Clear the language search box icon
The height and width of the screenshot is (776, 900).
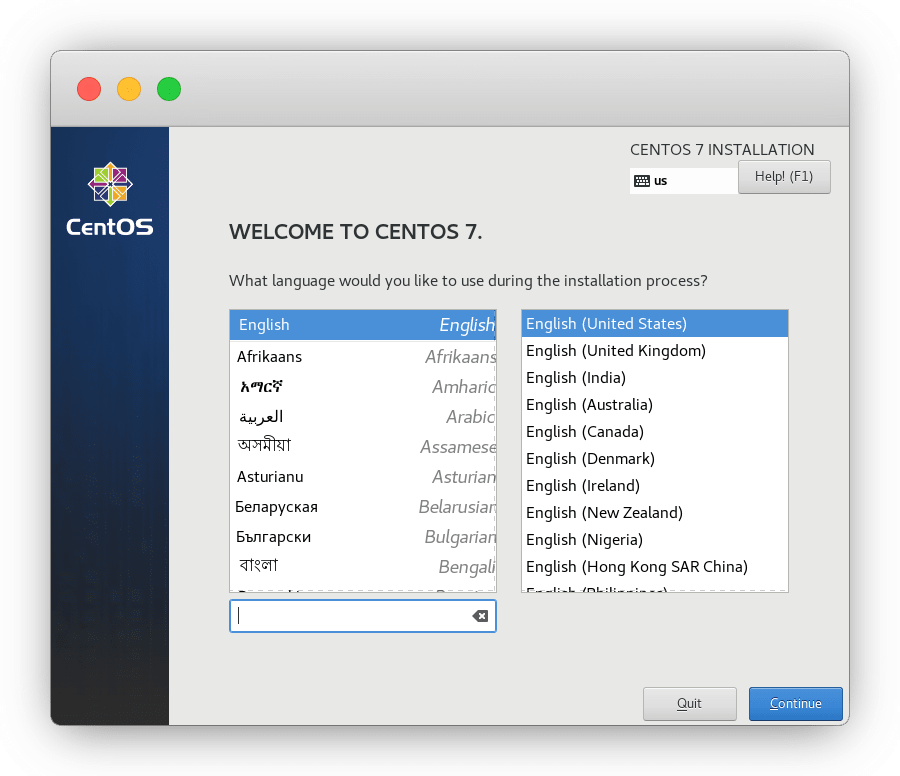pos(480,616)
